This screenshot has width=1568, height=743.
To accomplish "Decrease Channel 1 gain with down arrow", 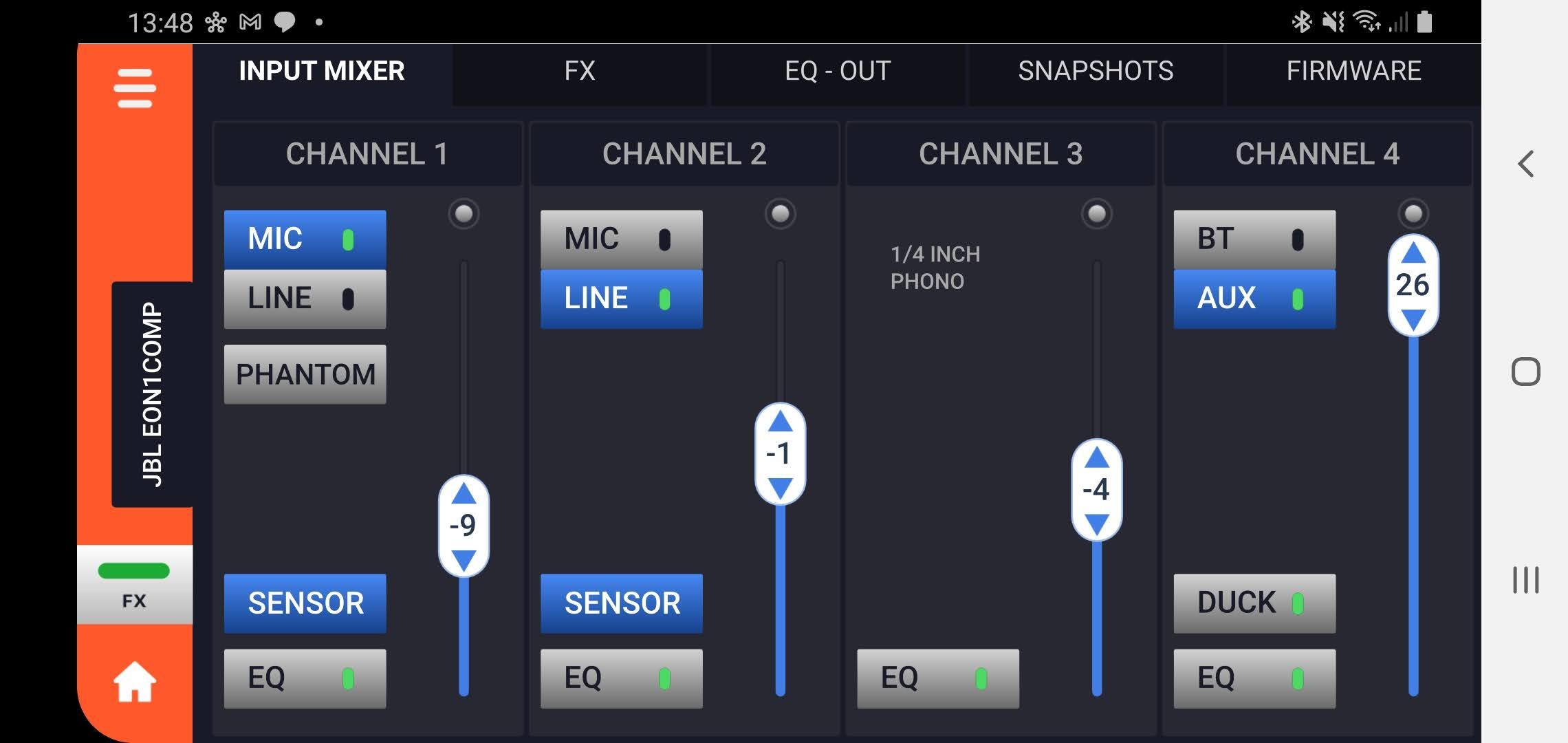I will pyautogui.click(x=464, y=559).
